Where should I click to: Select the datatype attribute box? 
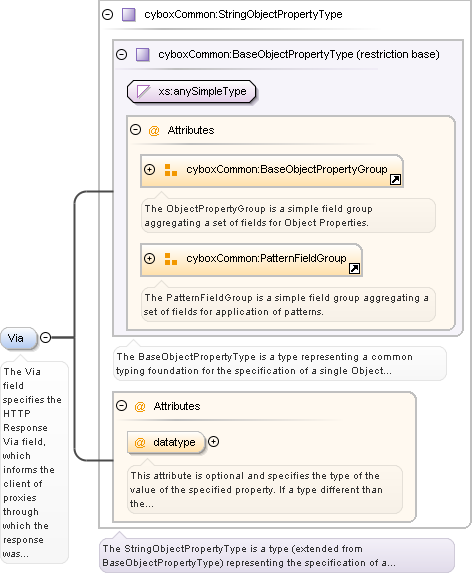tap(166, 442)
